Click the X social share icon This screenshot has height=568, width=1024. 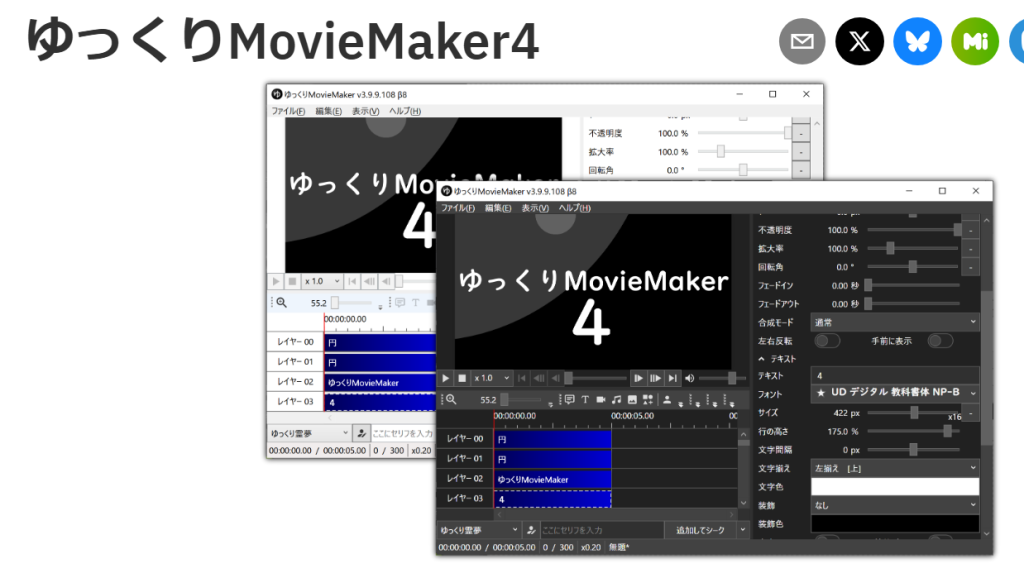click(859, 42)
